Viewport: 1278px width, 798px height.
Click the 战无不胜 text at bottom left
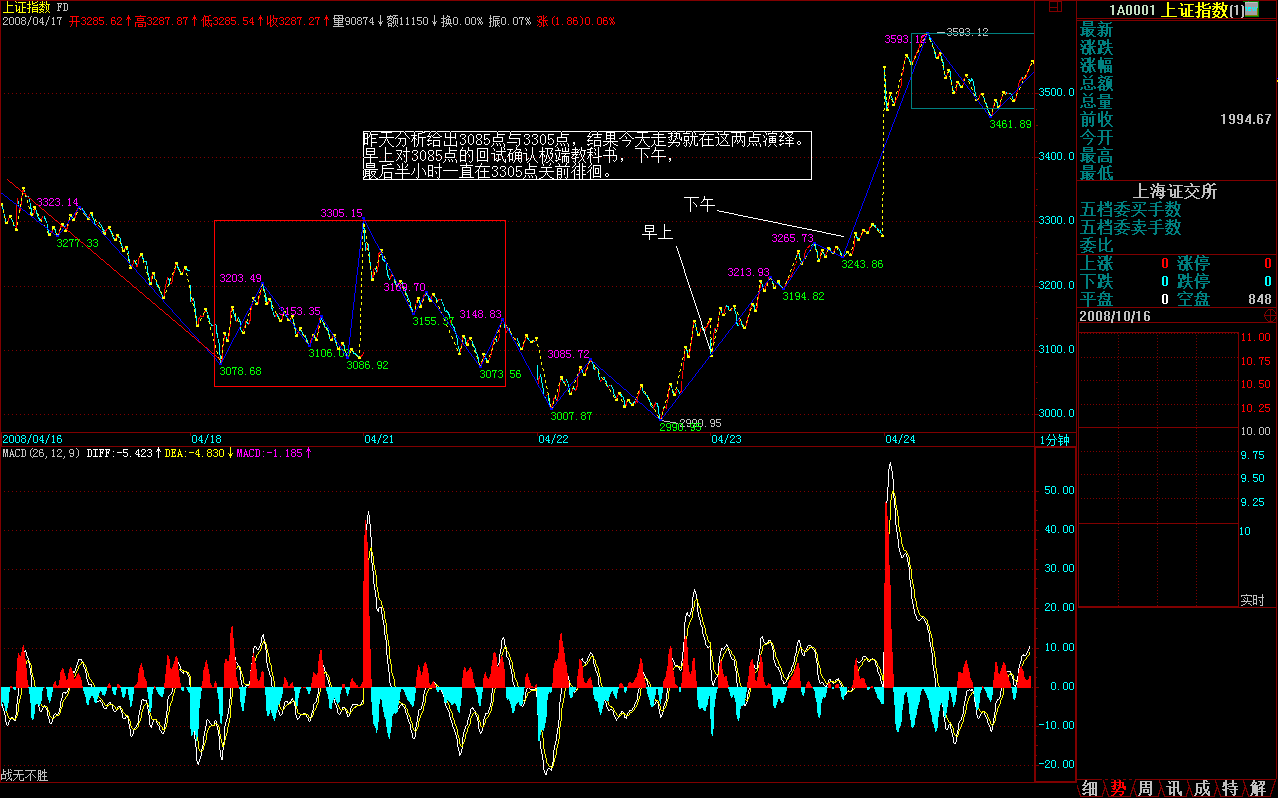click(24, 775)
